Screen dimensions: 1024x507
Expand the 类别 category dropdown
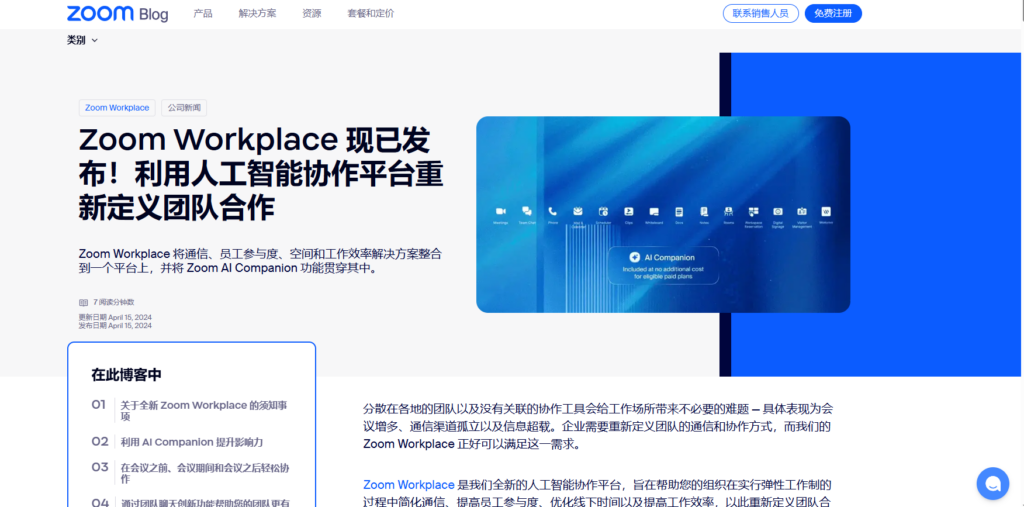tap(83, 40)
